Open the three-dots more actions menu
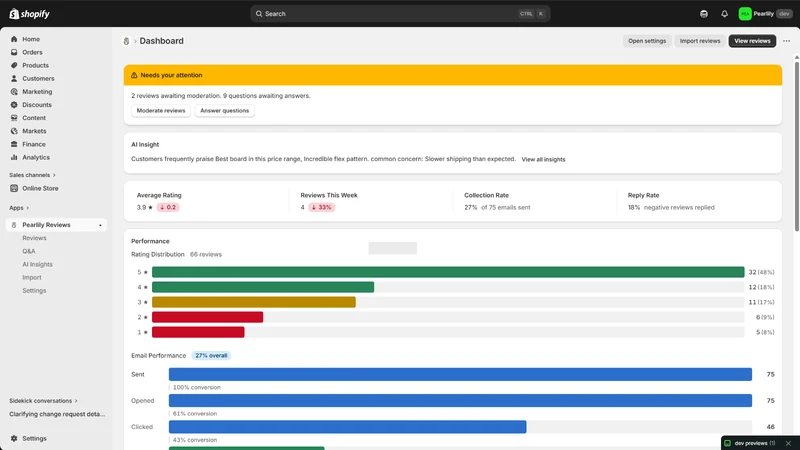This screenshot has height=450, width=800. point(786,41)
